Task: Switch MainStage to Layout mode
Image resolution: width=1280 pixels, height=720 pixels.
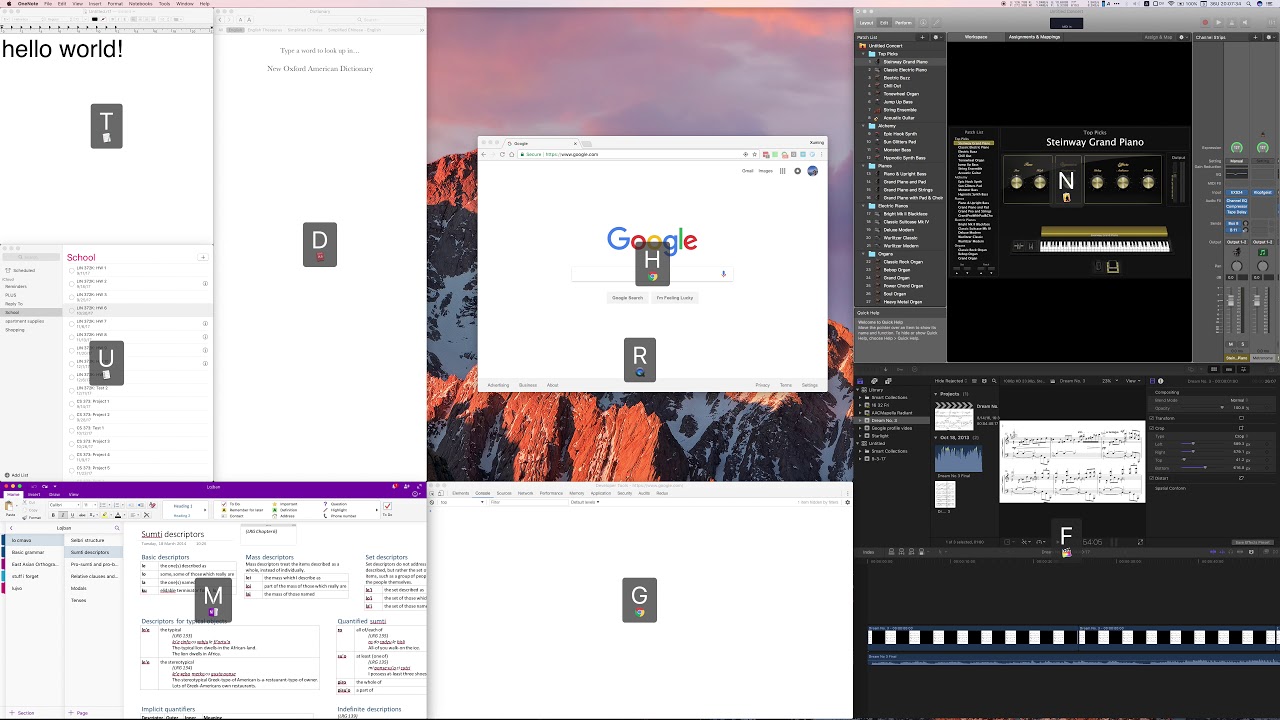Action: point(866,23)
